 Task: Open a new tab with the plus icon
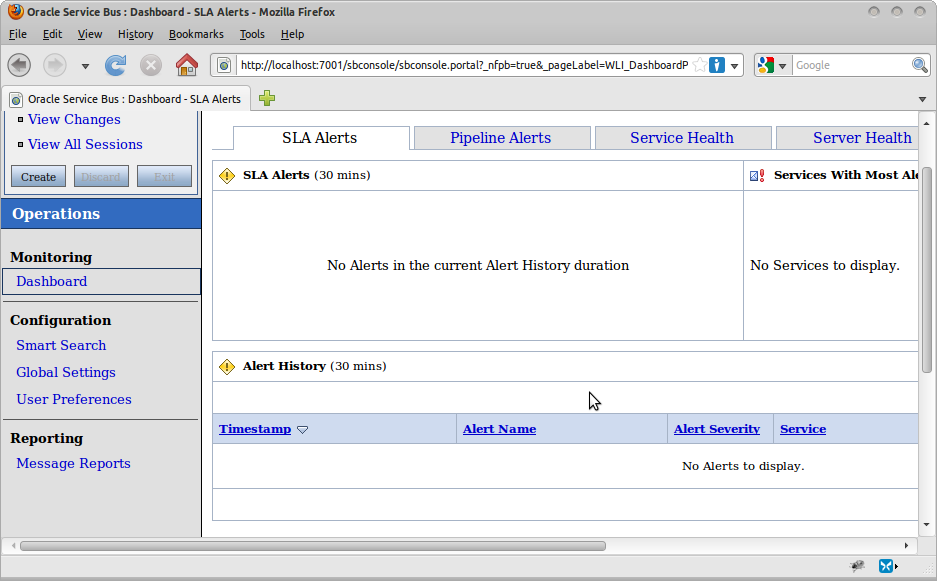(267, 98)
